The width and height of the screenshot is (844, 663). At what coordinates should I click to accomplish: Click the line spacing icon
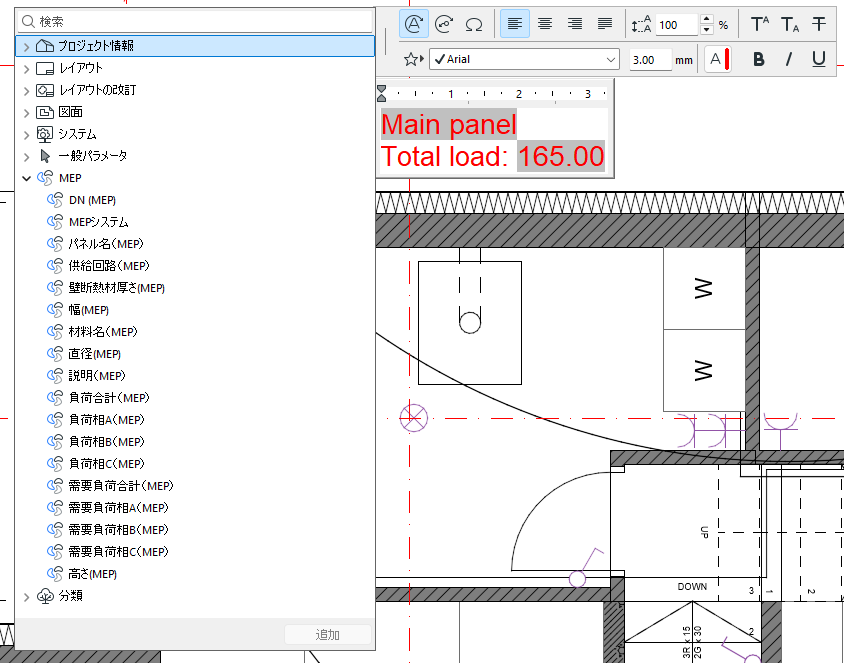click(641, 25)
